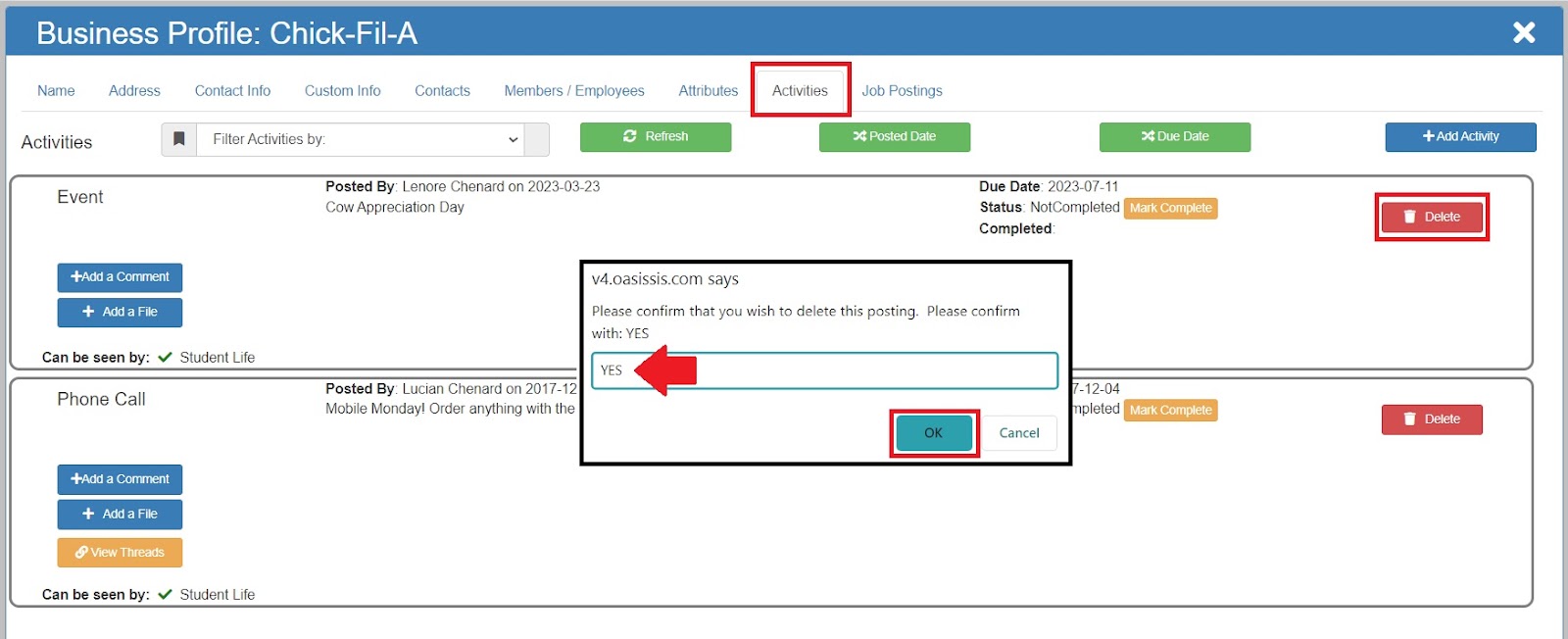The image size is (1568, 639).
Task: Delete the Phone Call activity
Action: [x=1432, y=419]
